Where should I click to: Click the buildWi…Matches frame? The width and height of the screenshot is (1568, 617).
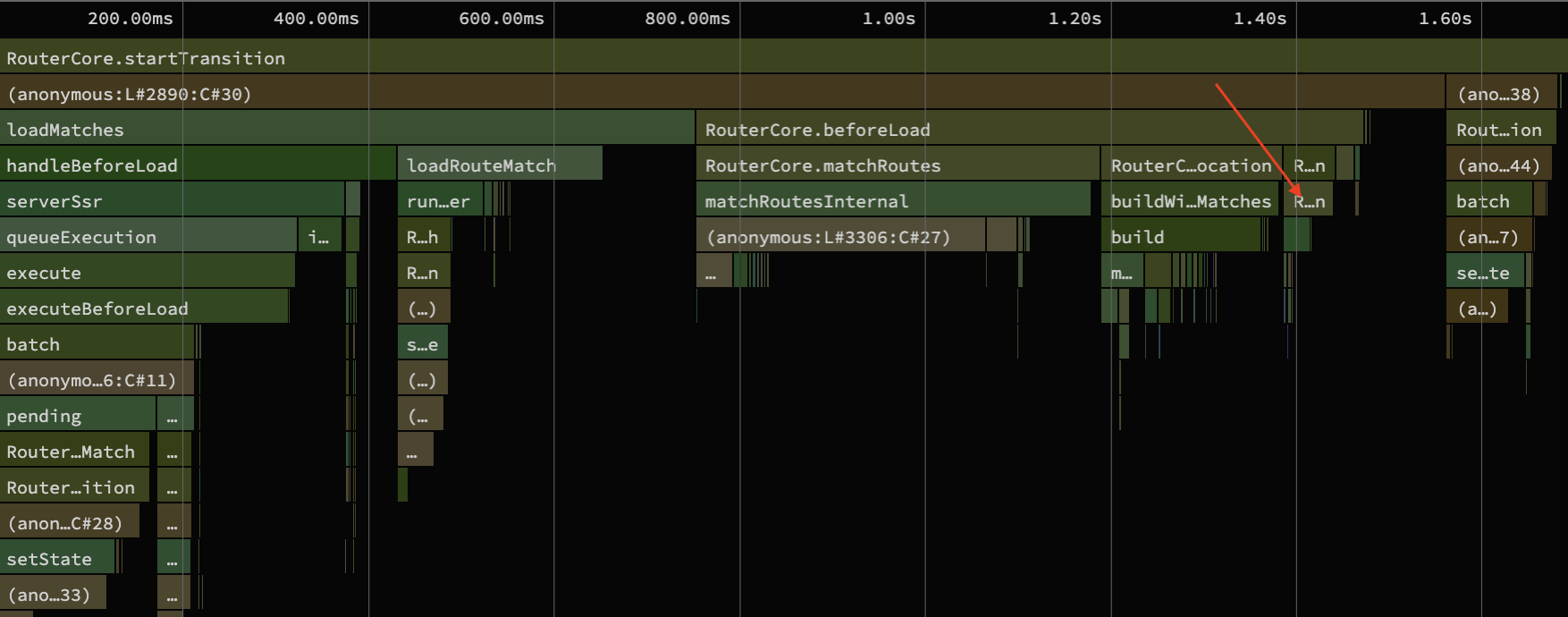[x=1191, y=201]
